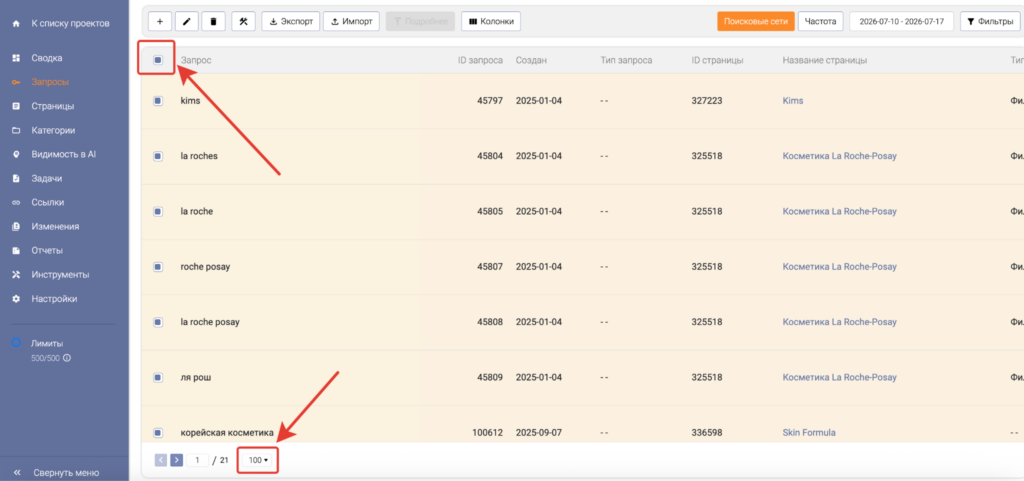1024x481 pixels.
Task: Click the Подробнее button
Action: (421, 21)
